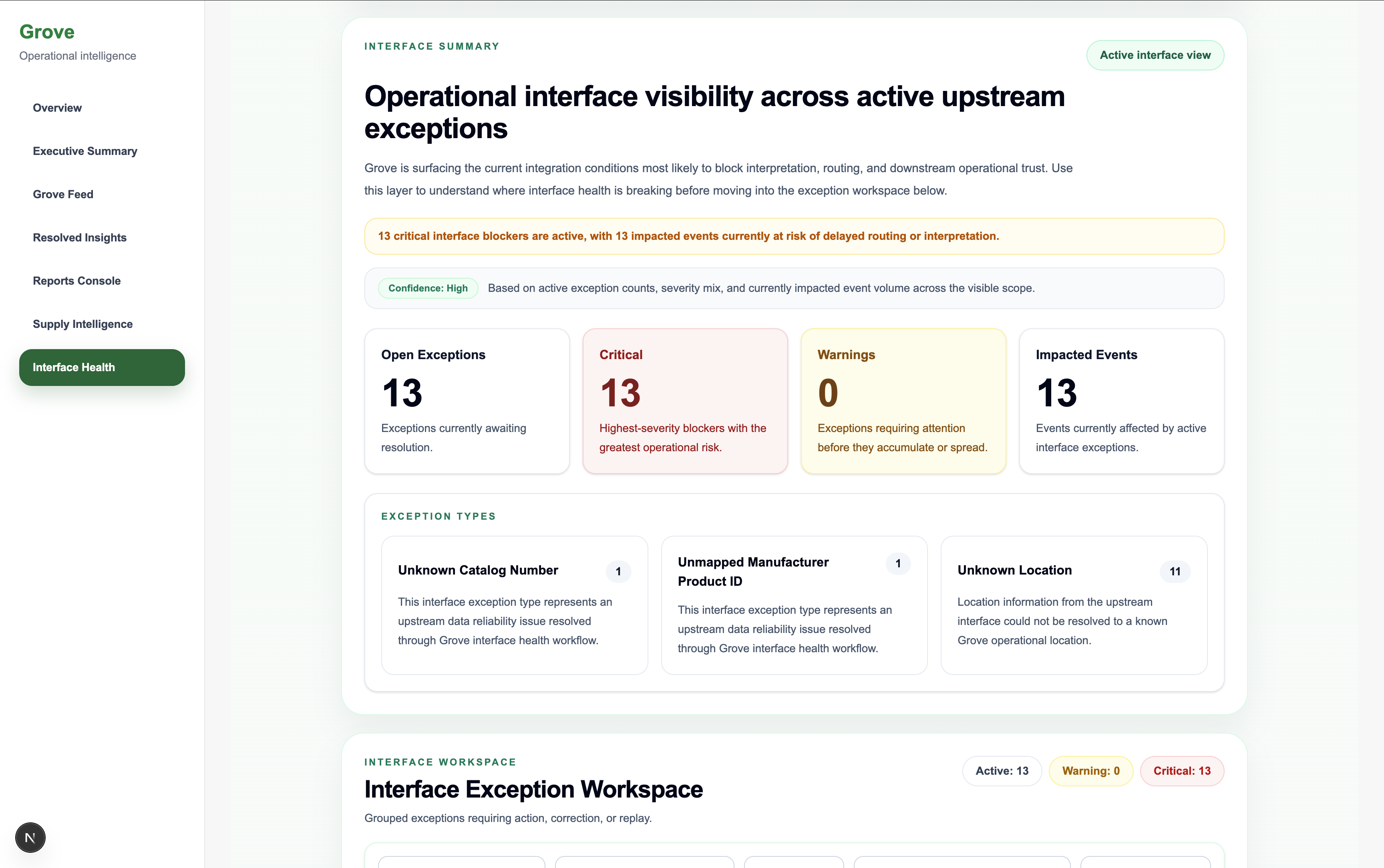Screen dimensions: 1384x868
Task: Click the Operational interface visibility main heading
Action: click(x=715, y=113)
